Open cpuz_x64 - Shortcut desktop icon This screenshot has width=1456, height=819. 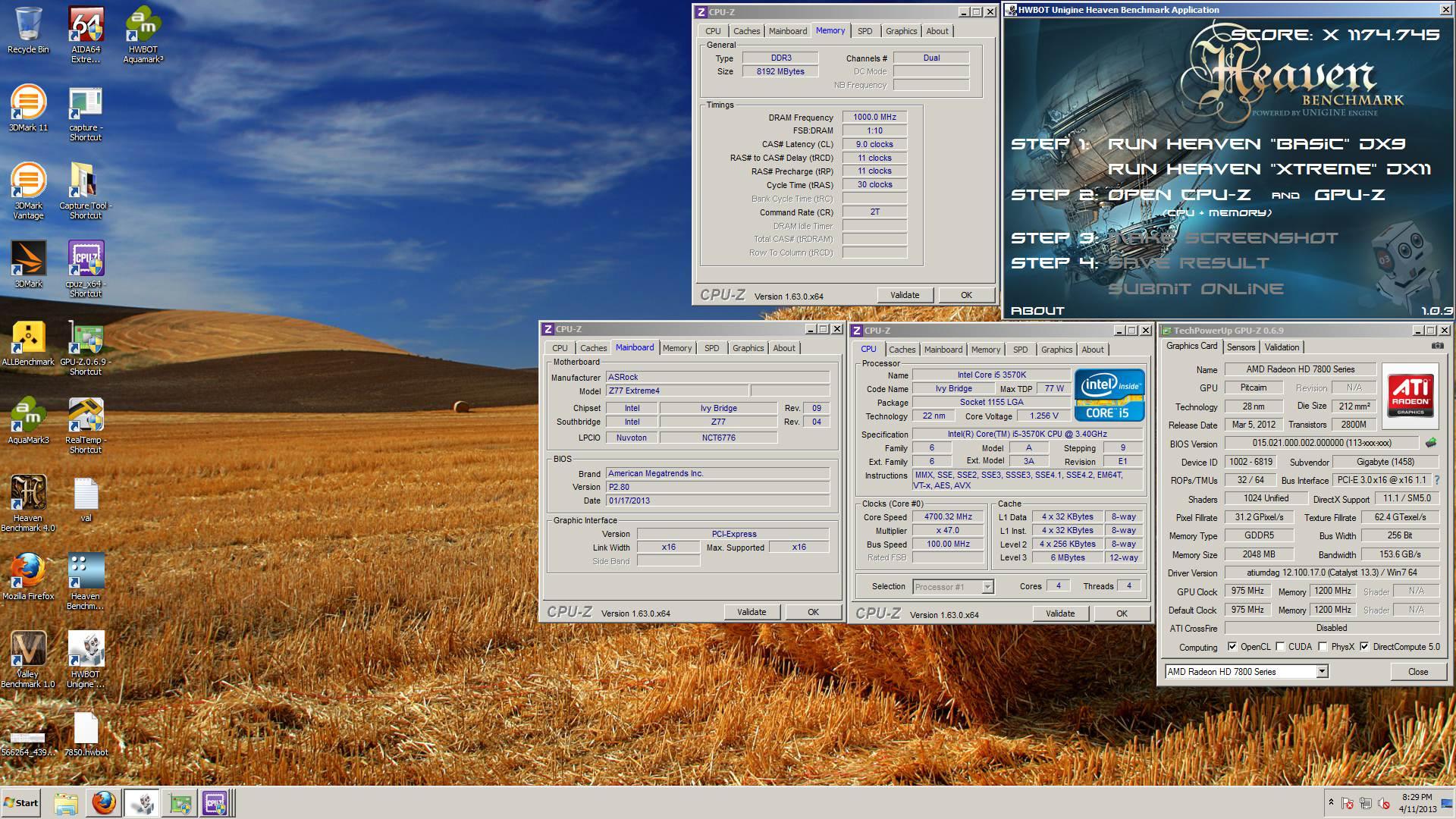[86, 269]
